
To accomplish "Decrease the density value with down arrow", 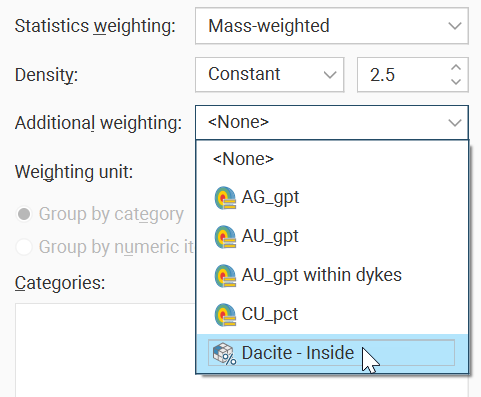I will click(x=456, y=82).
